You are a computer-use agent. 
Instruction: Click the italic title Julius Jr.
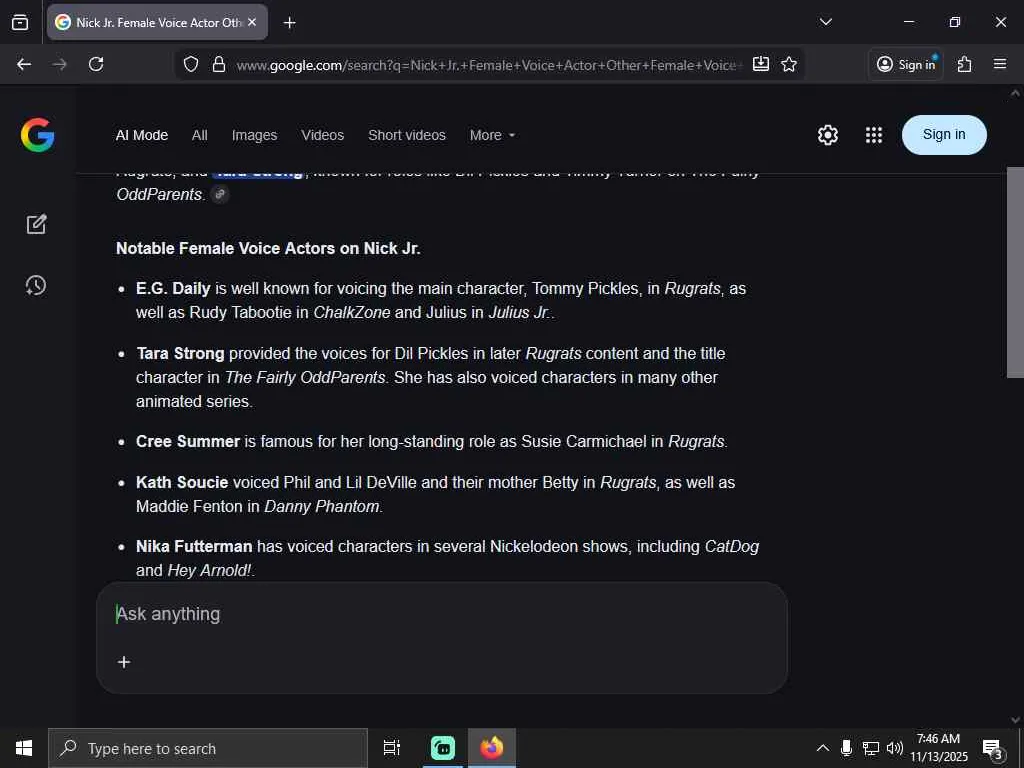519,313
